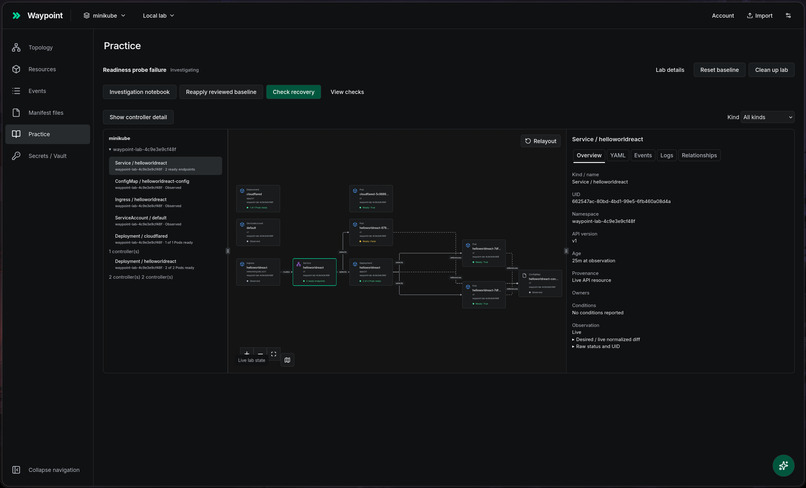
Task: Collapse waypoint-lab namespace tree node
Action: (x=110, y=149)
